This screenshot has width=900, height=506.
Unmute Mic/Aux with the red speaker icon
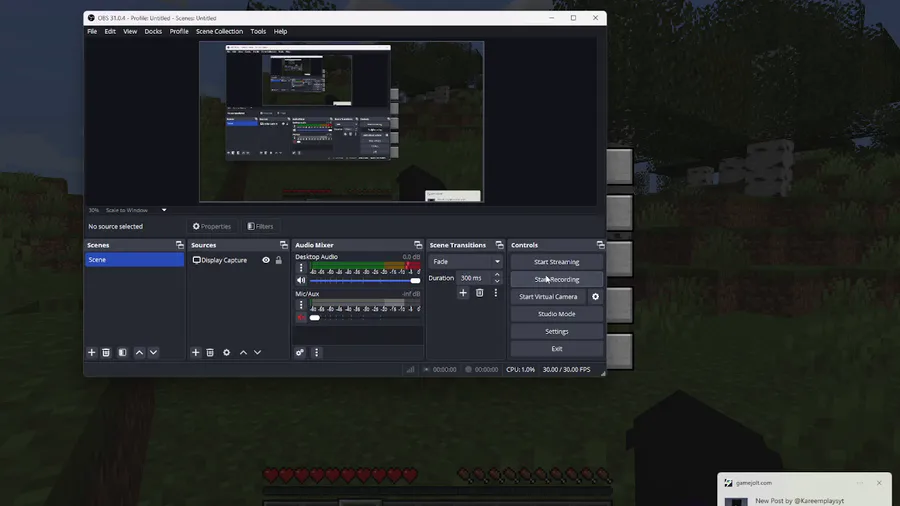point(301,317)
